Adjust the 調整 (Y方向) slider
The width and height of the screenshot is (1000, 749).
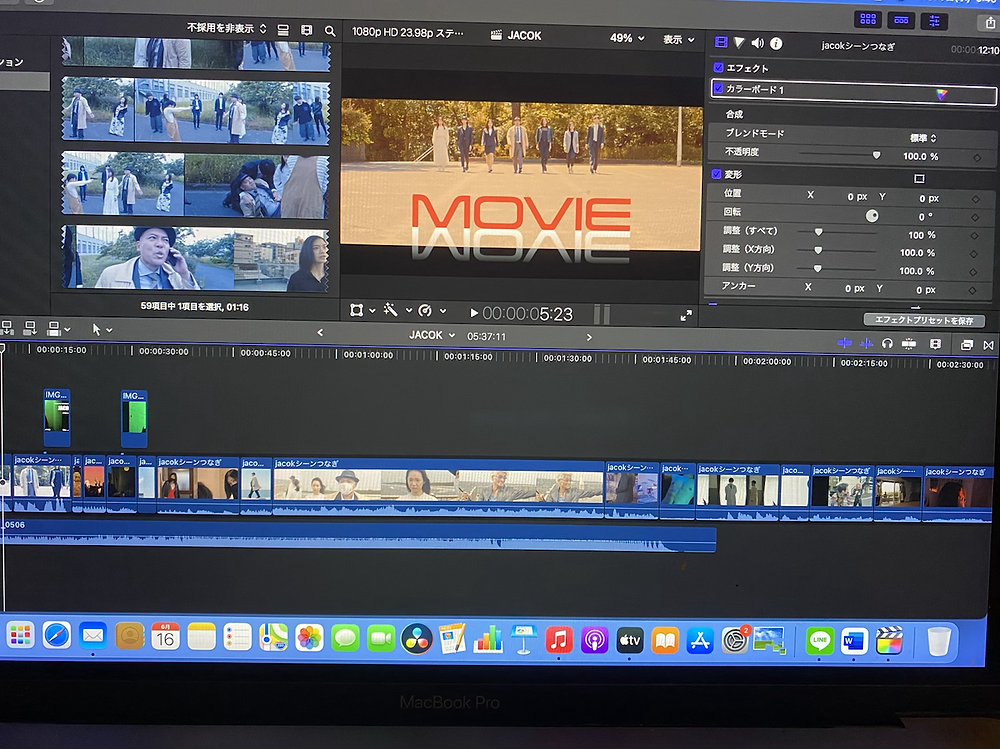[x=817, y=269]
